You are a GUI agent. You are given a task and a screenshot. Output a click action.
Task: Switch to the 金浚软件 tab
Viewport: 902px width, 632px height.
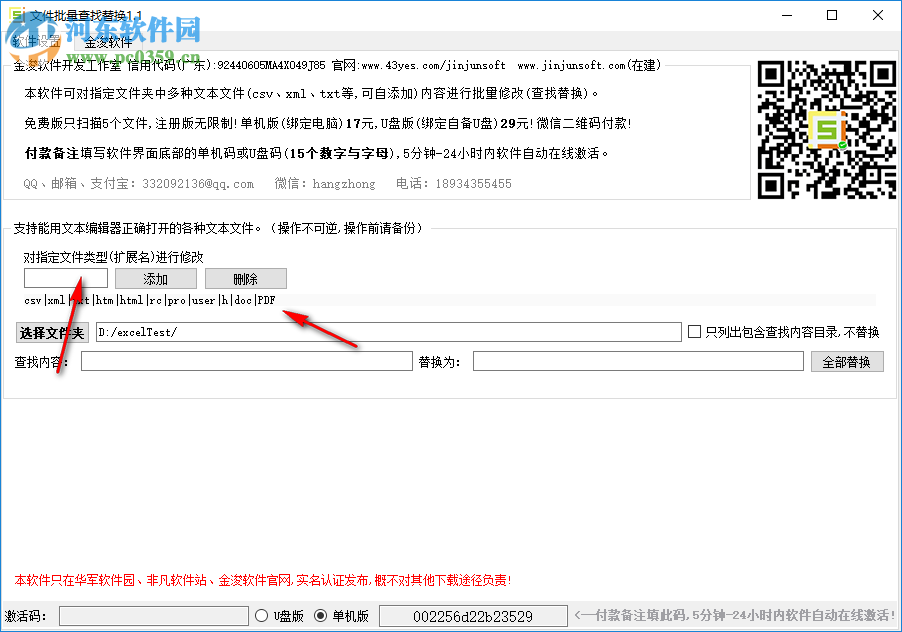108,42
